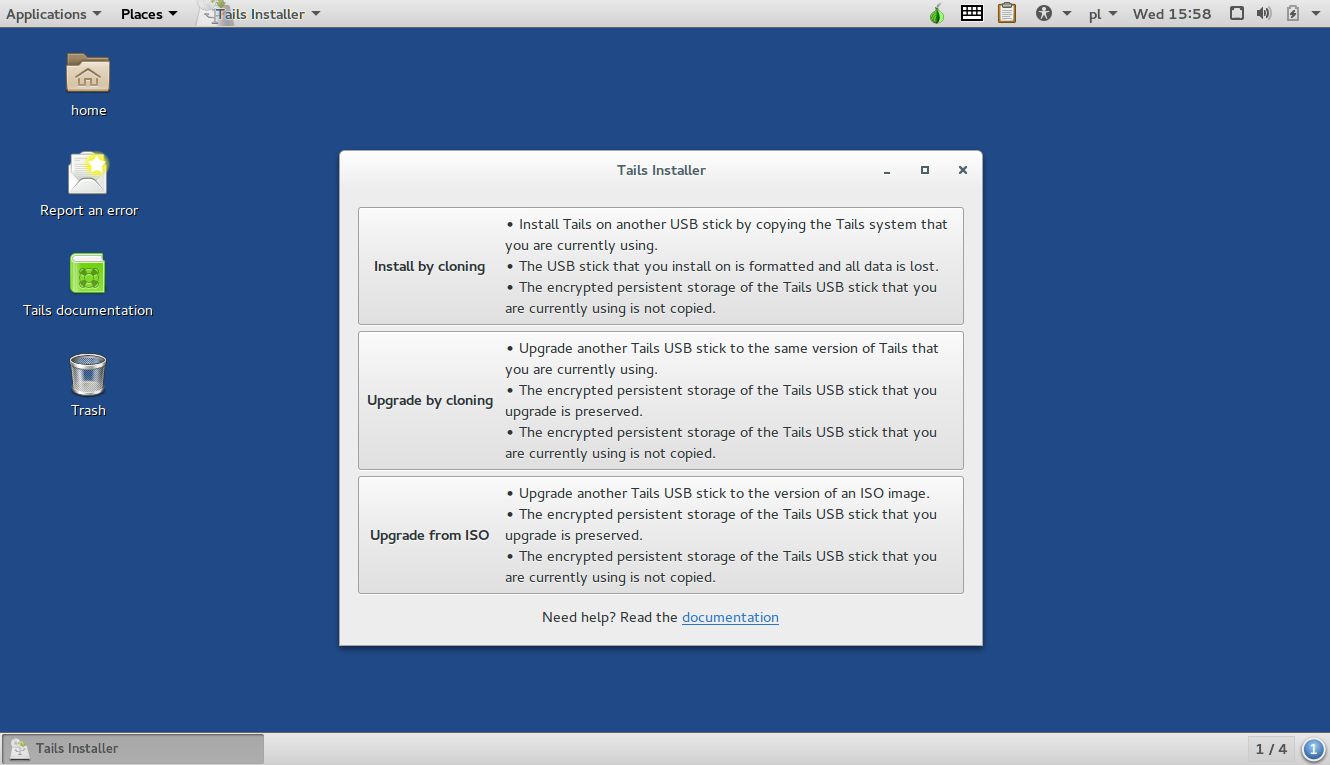Open the 1 / 4 workspace switcher

point(1271,749)
